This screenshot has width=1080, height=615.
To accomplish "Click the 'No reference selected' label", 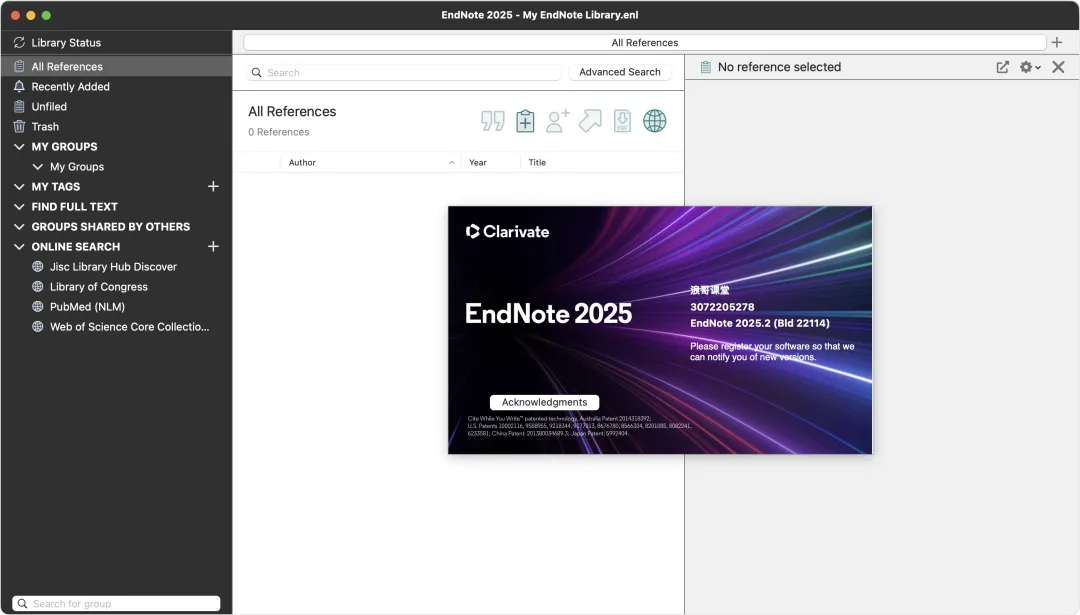I will click(779, 67).
